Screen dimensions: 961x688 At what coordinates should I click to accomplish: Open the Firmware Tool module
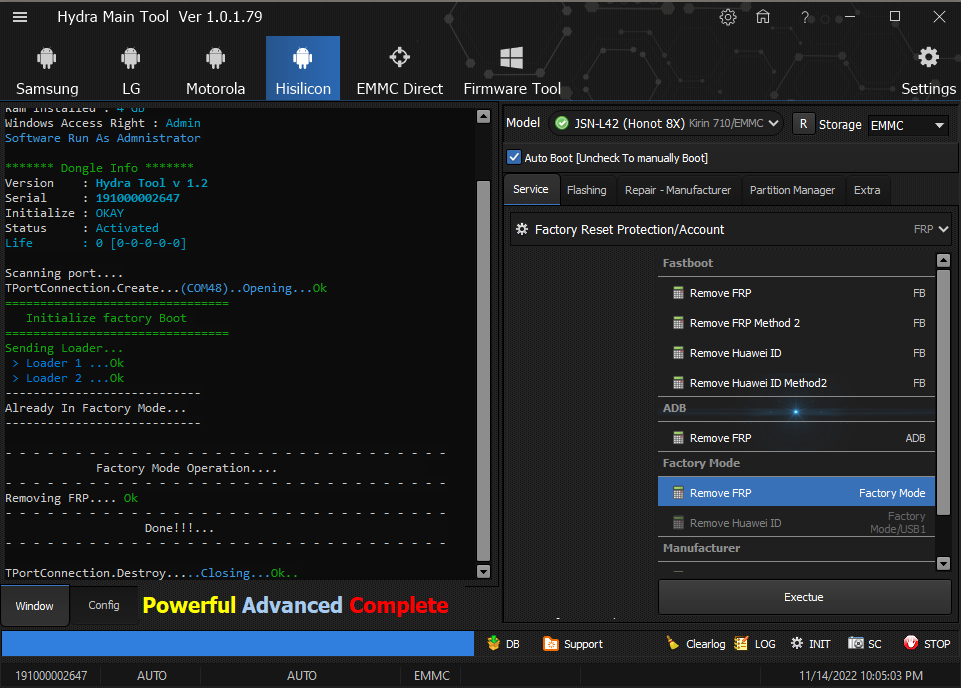click(512, 69)
